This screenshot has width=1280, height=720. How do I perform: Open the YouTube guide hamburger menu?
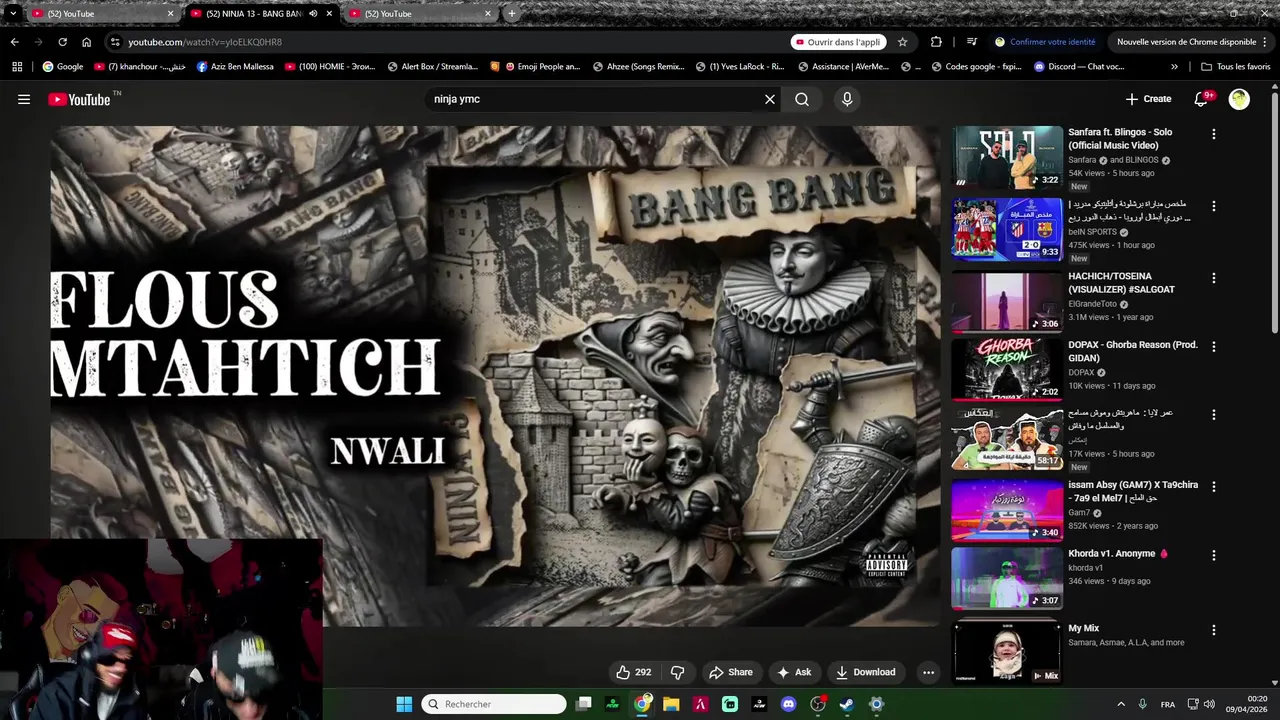[x=24, y=99]
